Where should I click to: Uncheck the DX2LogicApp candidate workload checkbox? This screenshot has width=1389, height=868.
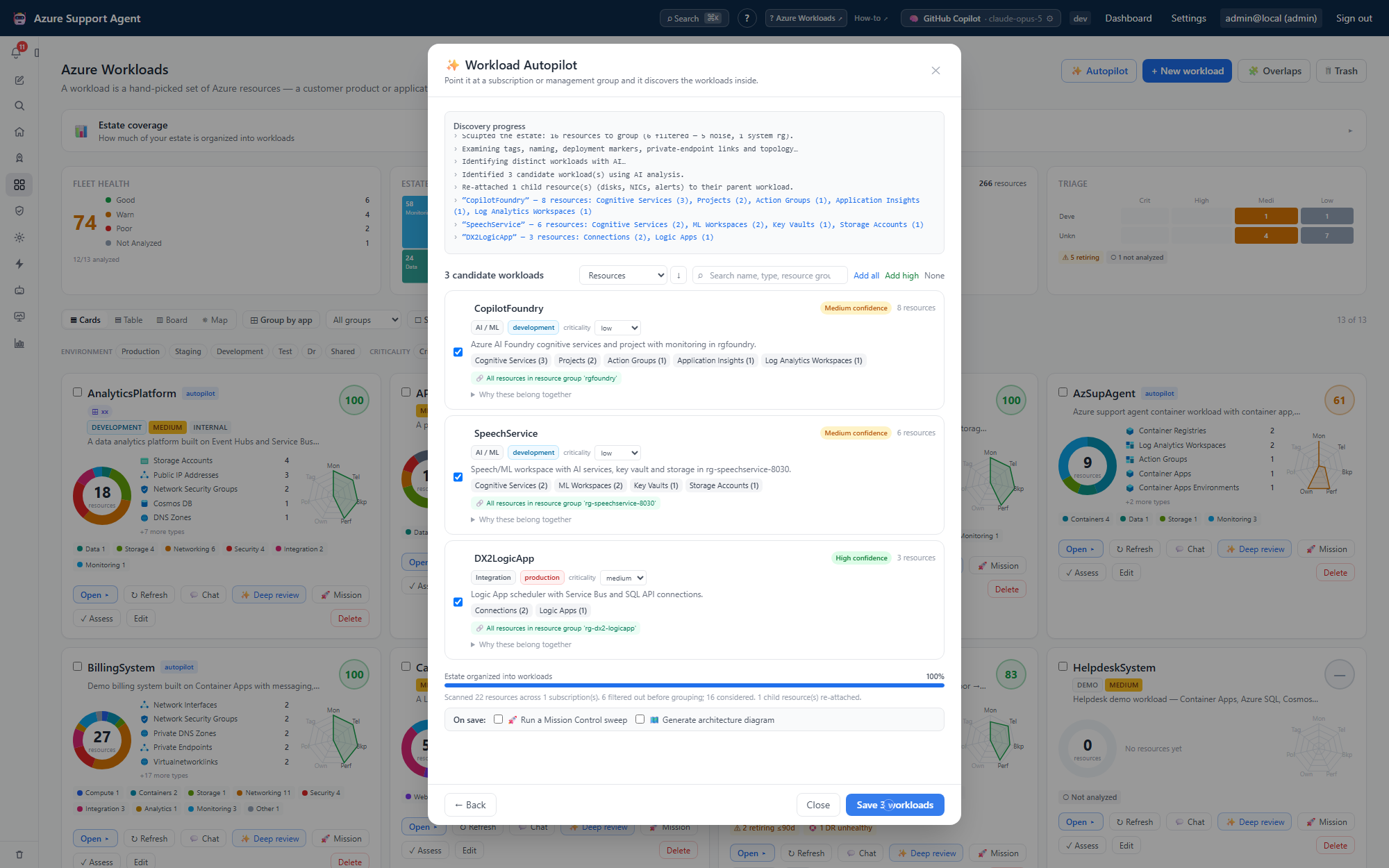pos(458,602)
